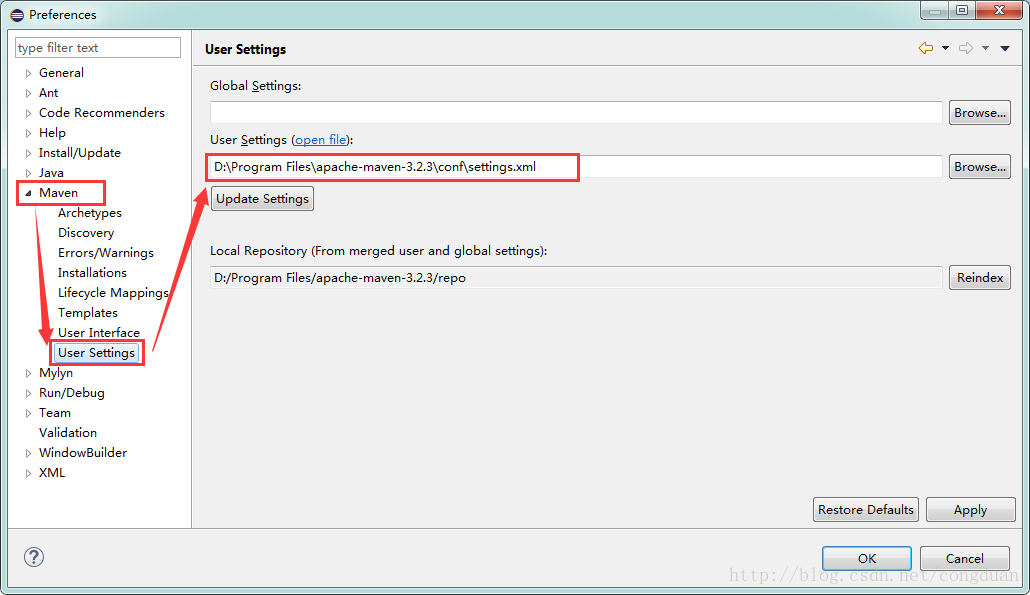The image size is (1030, 595).
Task: Collapse the Maven tree node
Action: click(x=28, y=193)
